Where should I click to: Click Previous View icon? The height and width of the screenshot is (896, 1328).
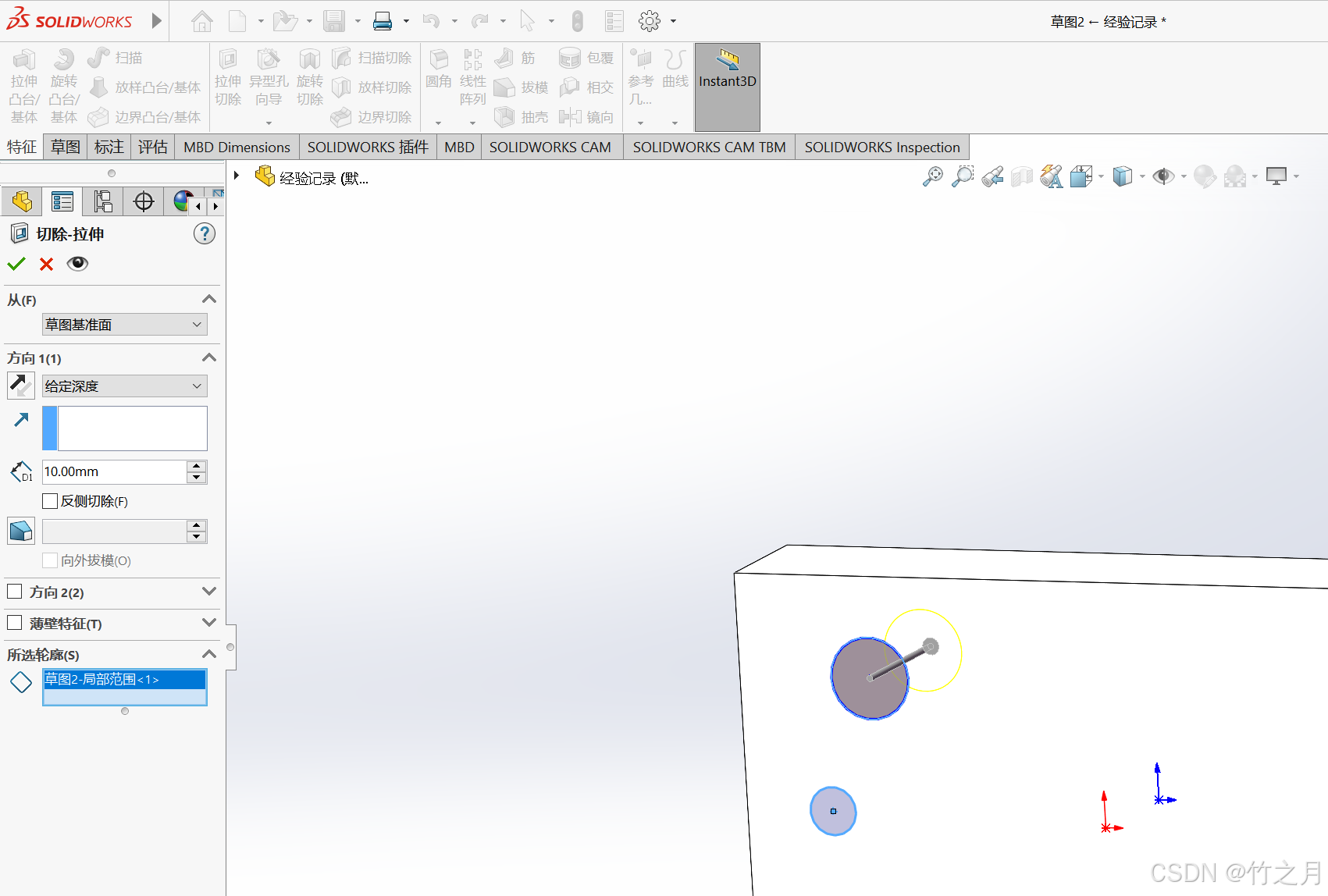[992, 176]
